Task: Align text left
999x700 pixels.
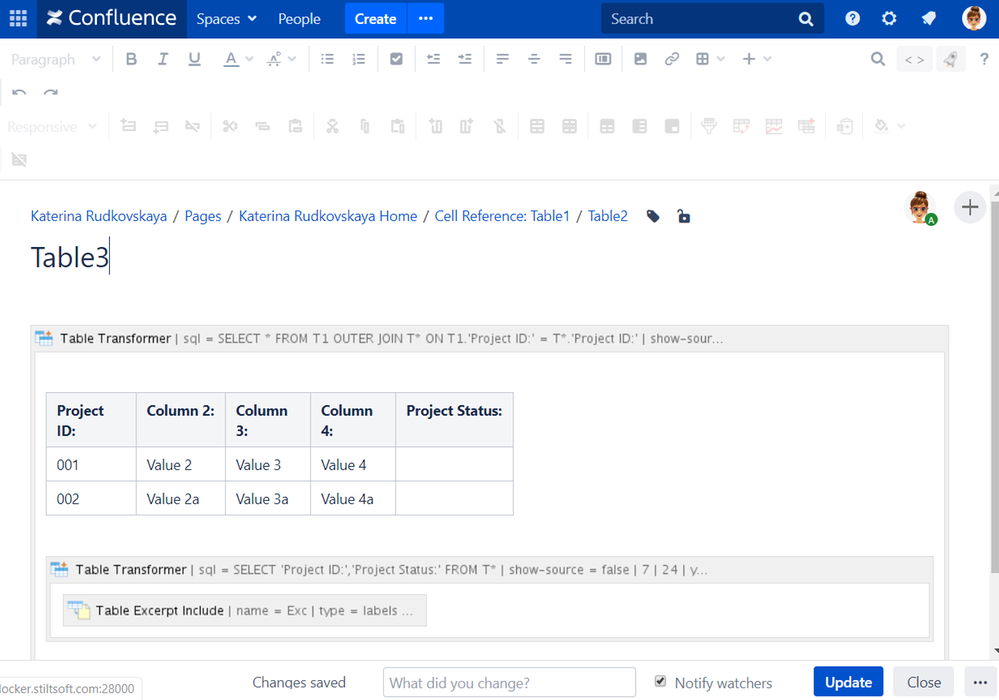Action: tap(503, 59)
